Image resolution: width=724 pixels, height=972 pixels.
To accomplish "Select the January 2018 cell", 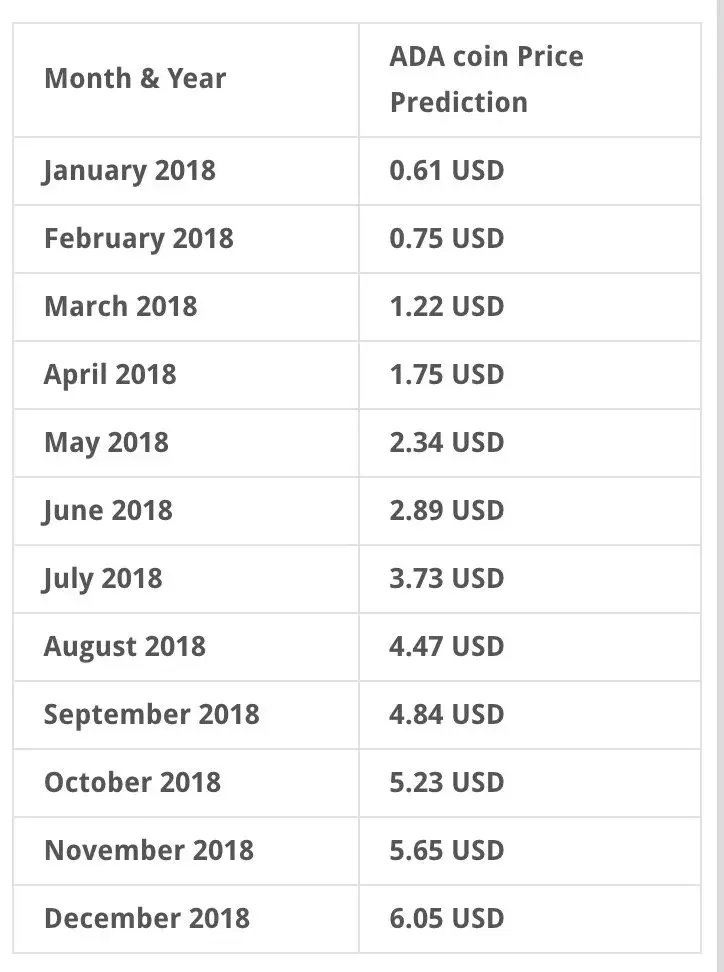I will [x=129, y=170].
